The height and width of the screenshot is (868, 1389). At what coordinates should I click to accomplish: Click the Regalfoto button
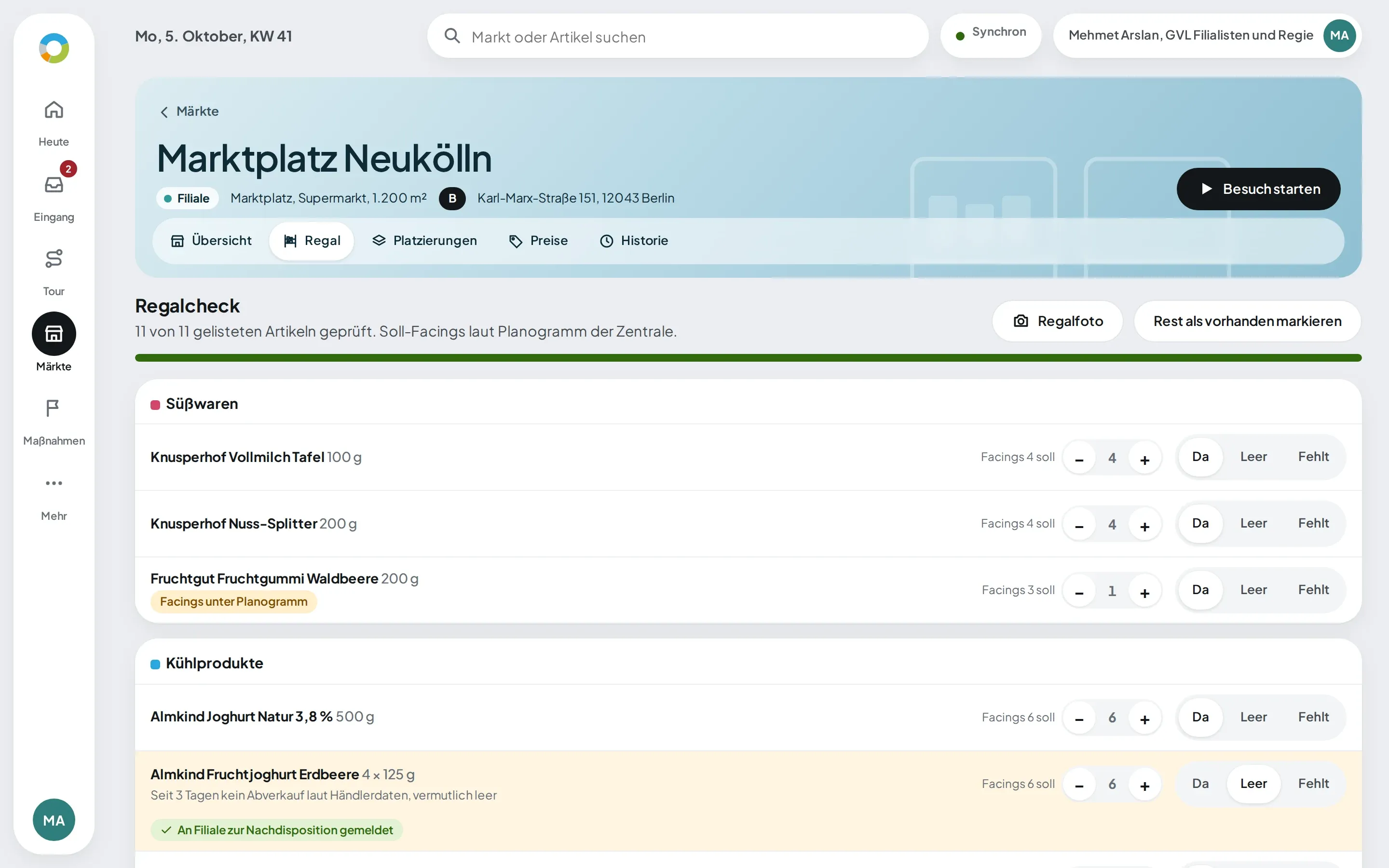click(x=1058, y=322)
